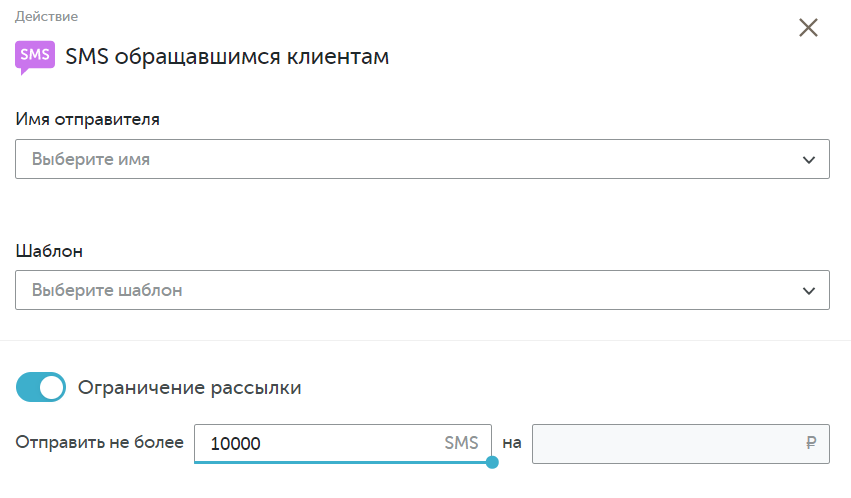Screen dimensions: 851x498
Task: Click the Отправить не более label
Action: [x=99, y=443]
